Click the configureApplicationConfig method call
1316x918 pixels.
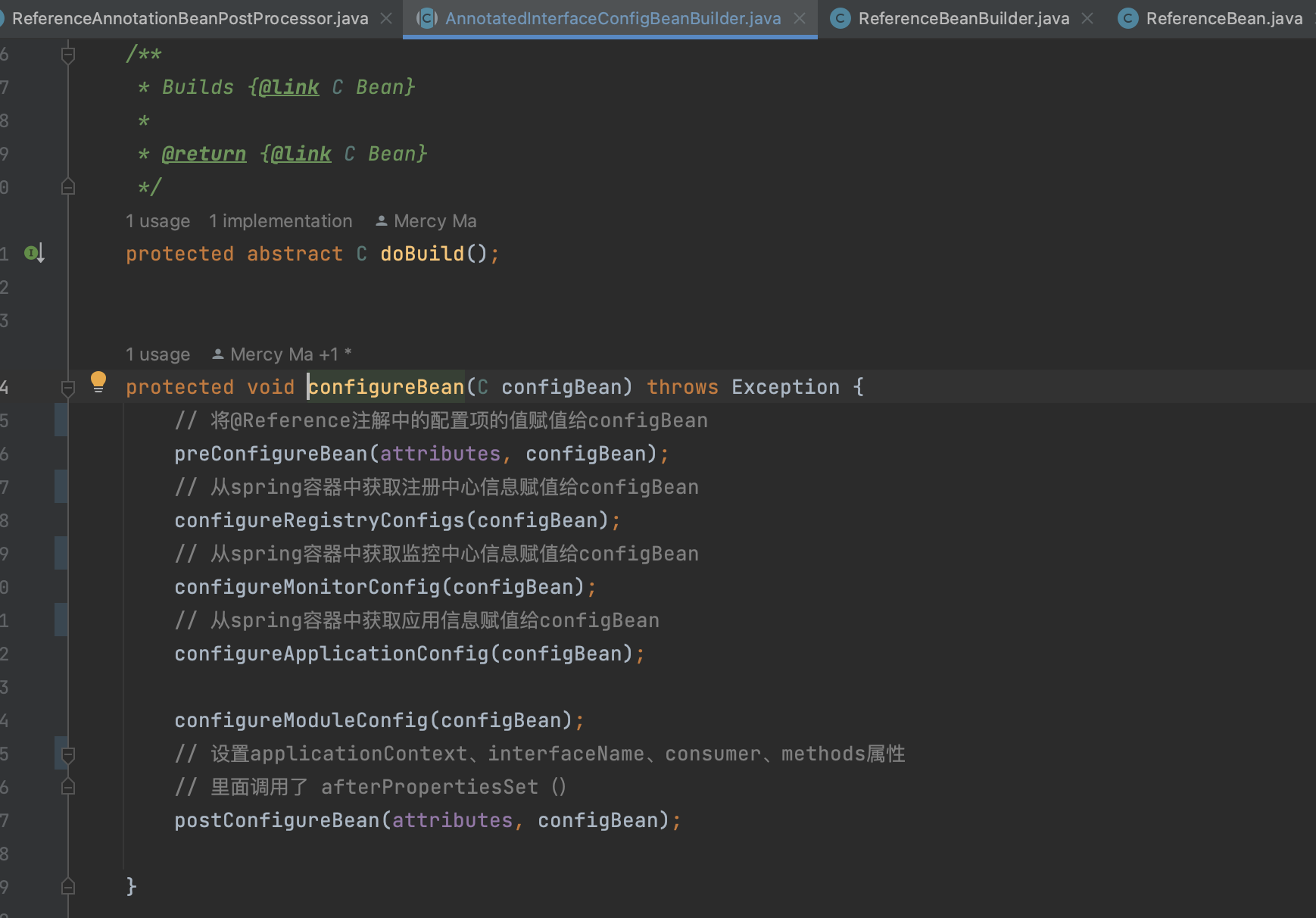point(332,654)
